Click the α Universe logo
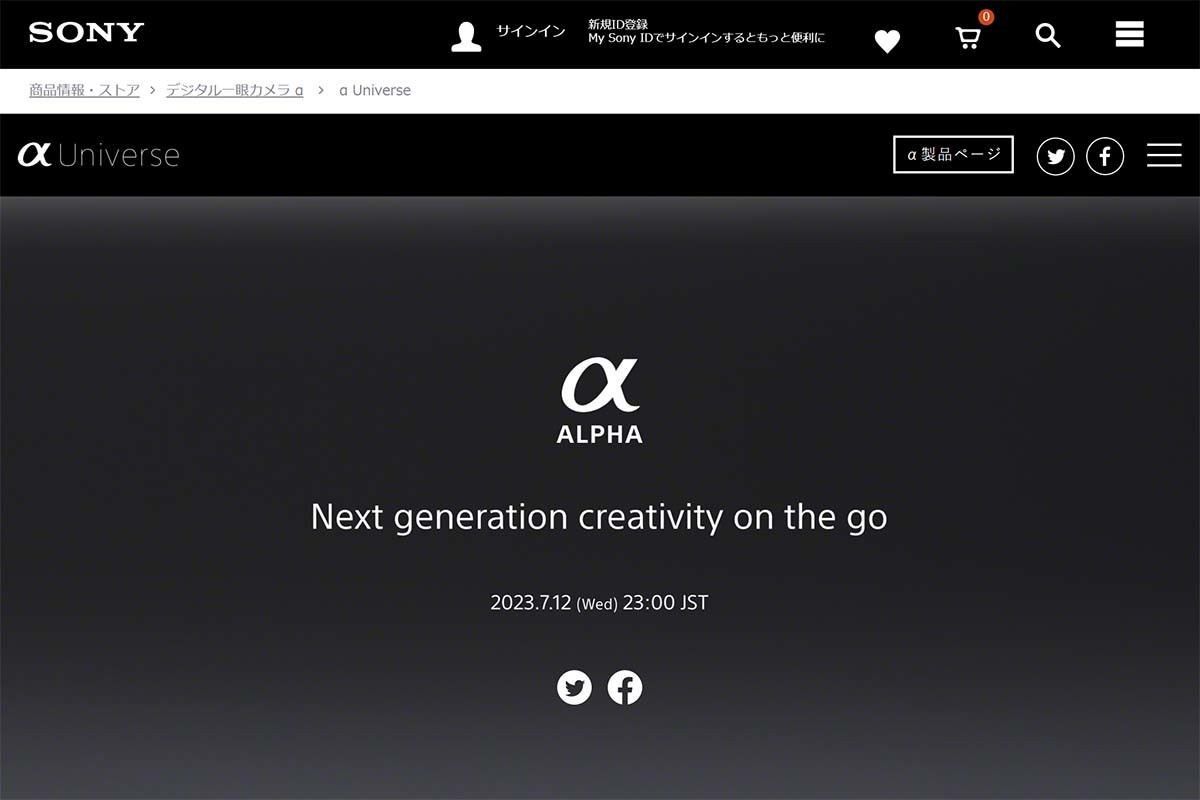1200x800 pixels. (98, 155)
